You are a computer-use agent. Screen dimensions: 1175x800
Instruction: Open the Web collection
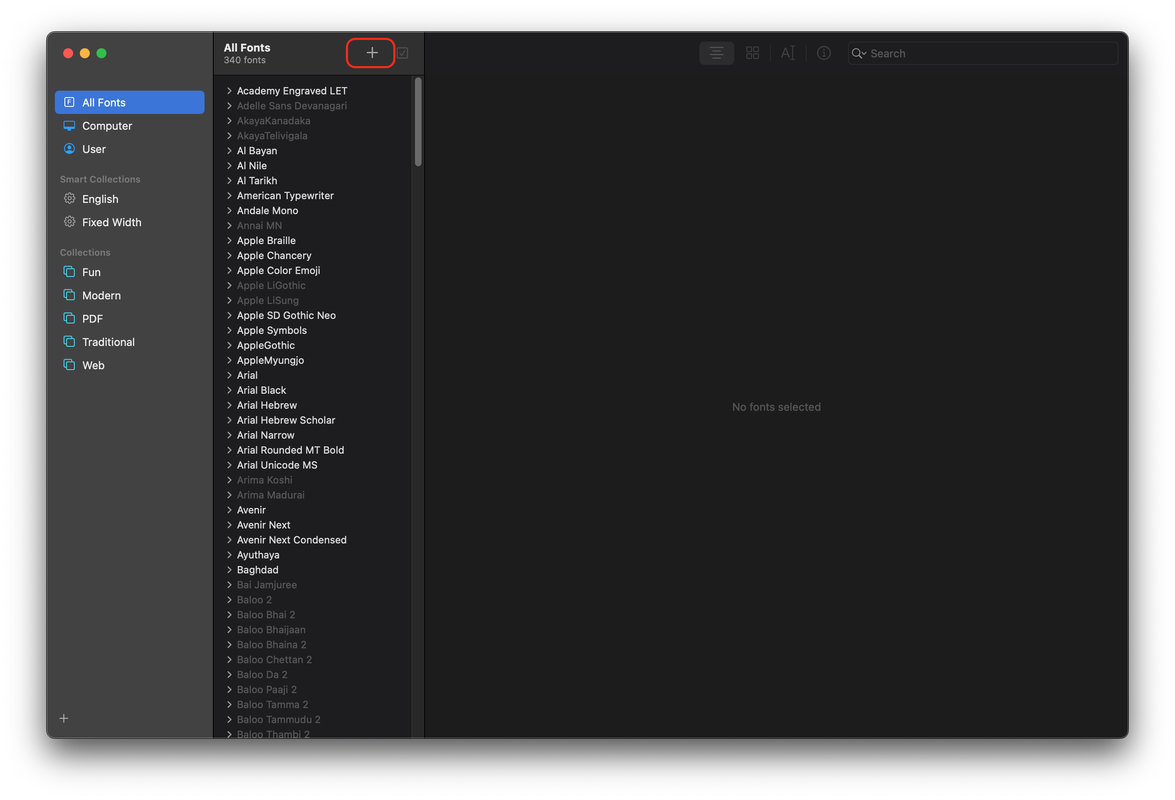pyautogui.click(x=130, y=366)
